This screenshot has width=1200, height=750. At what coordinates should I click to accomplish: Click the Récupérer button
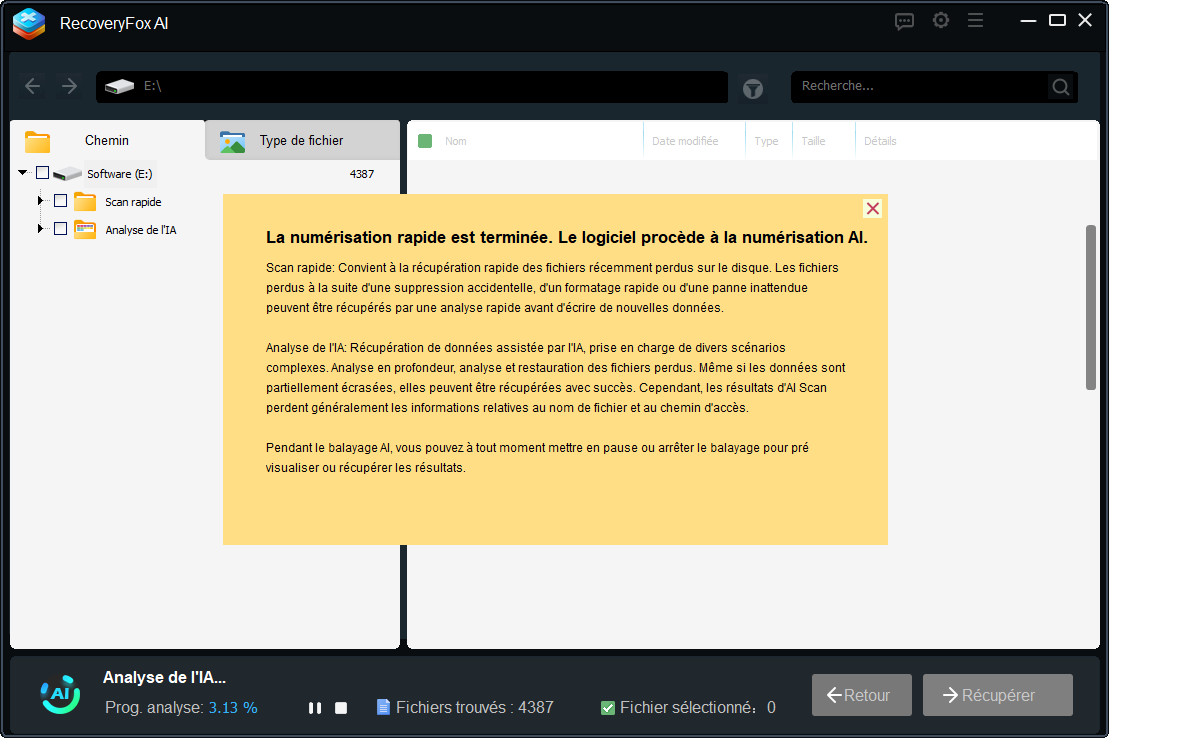[x=997, y=694]
